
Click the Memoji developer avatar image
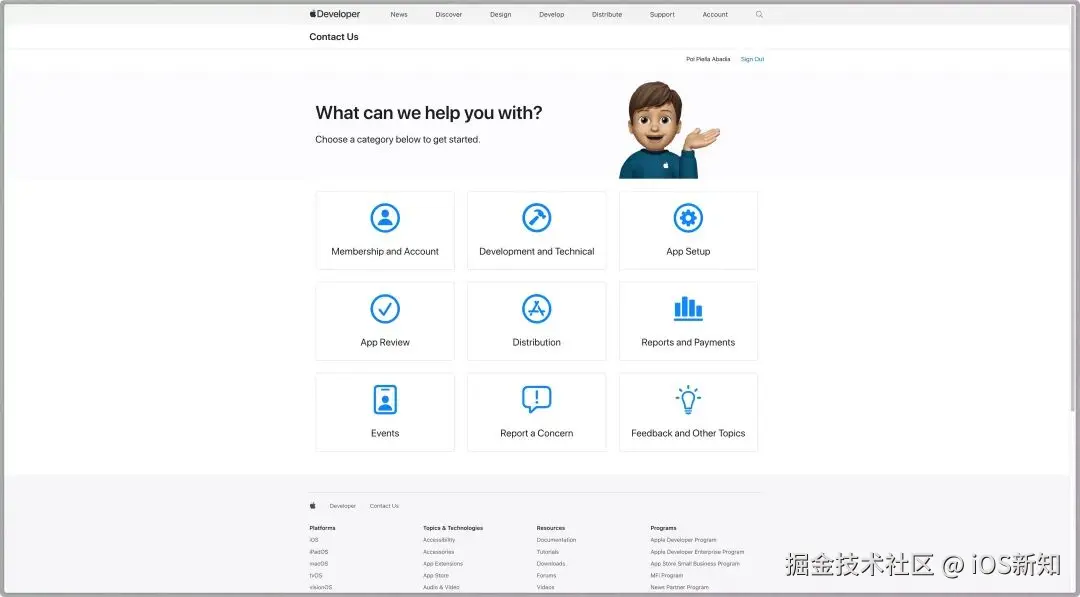[x=667, y=129]
